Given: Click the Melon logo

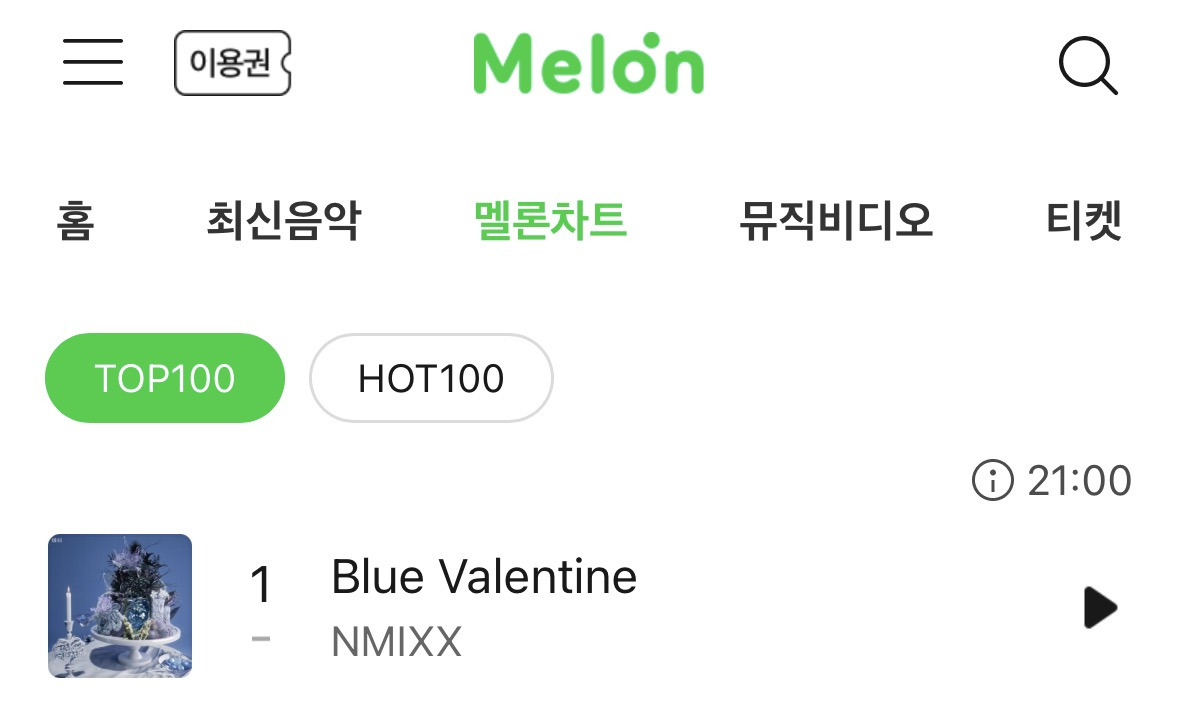Looking at the screenshot, I should (x=588, y=64).
